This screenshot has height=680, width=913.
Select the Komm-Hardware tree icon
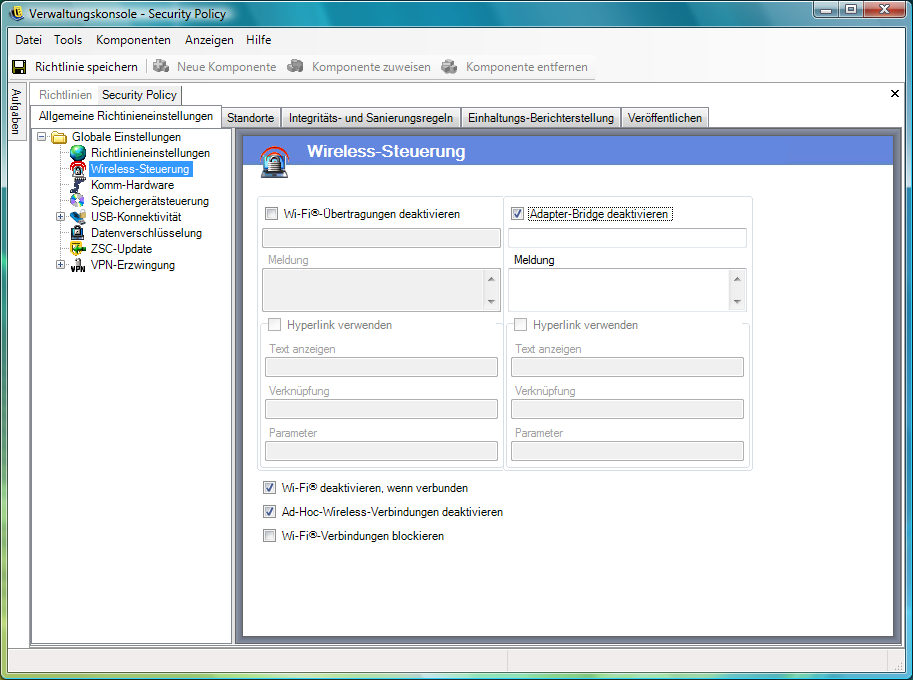78,185
